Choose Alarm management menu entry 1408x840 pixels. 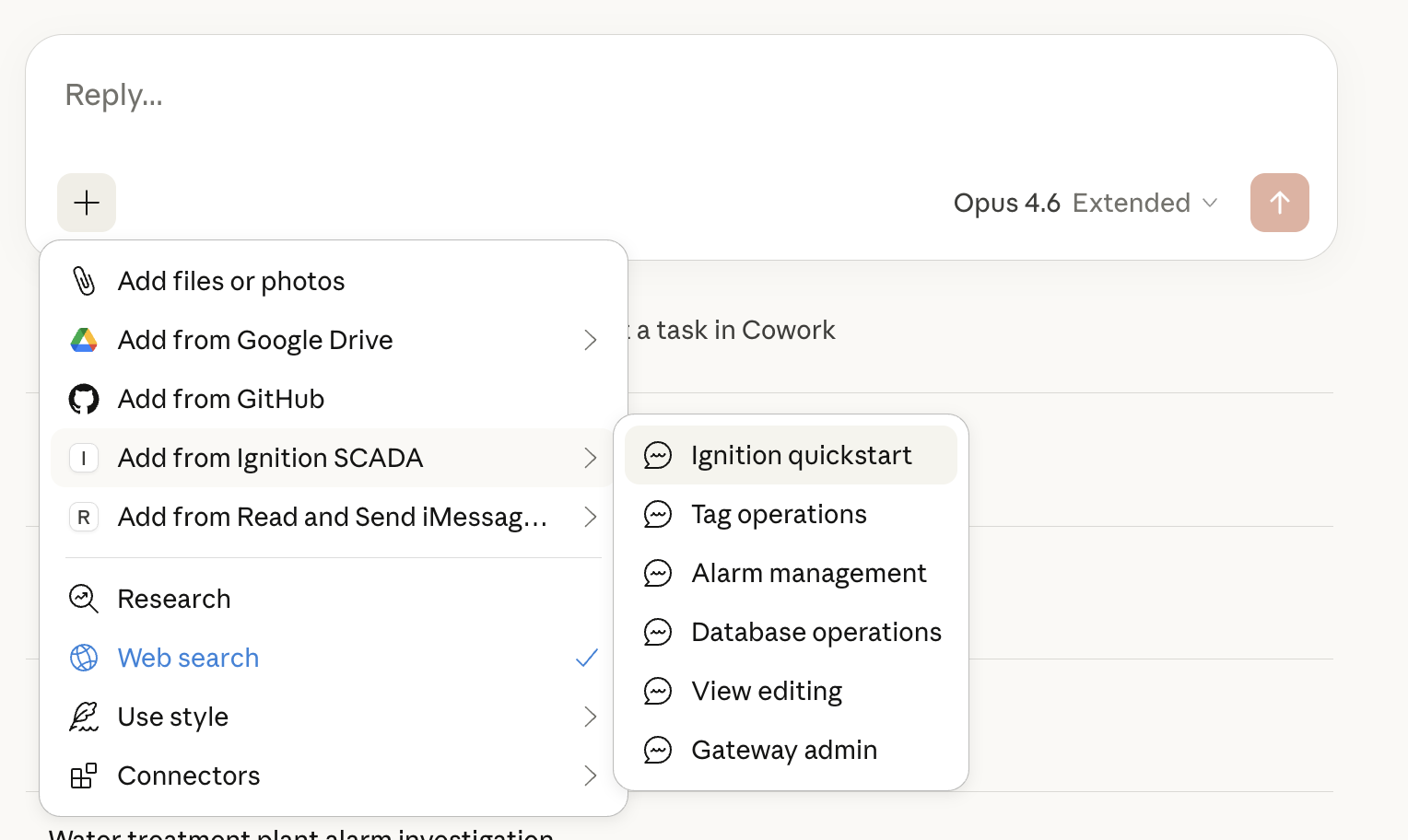coord(808,573)
